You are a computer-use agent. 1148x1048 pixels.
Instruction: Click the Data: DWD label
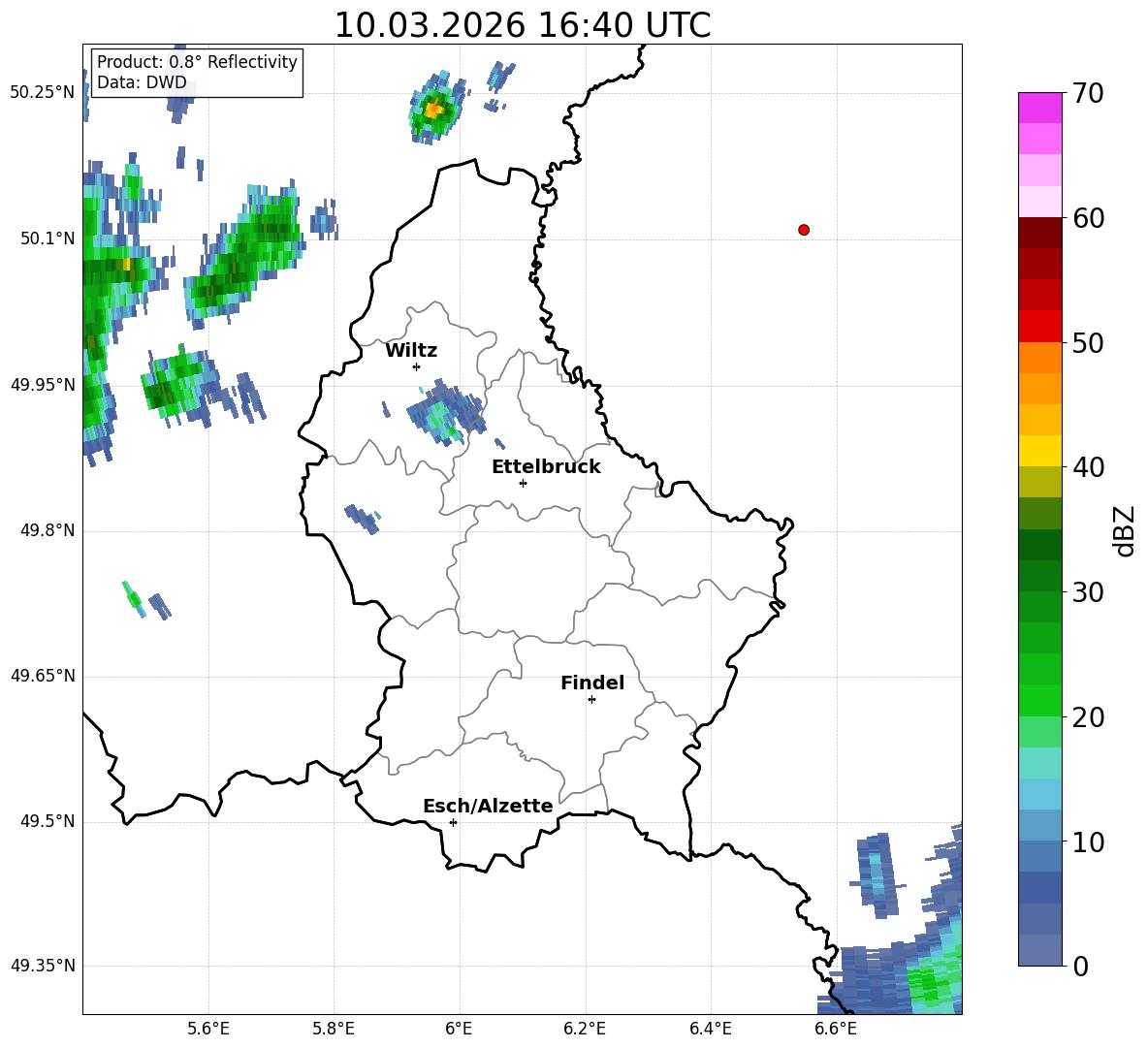[142, 82]
